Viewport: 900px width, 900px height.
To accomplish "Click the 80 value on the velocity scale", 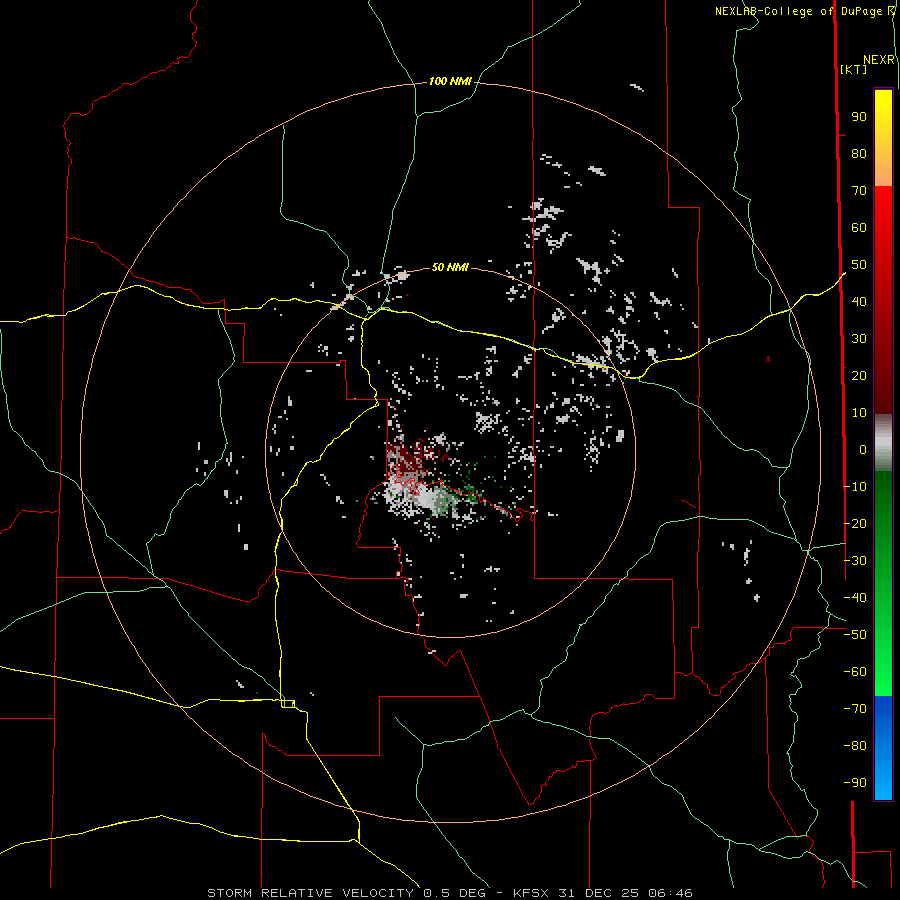I will pyautogui.click(x=859, y=154).
